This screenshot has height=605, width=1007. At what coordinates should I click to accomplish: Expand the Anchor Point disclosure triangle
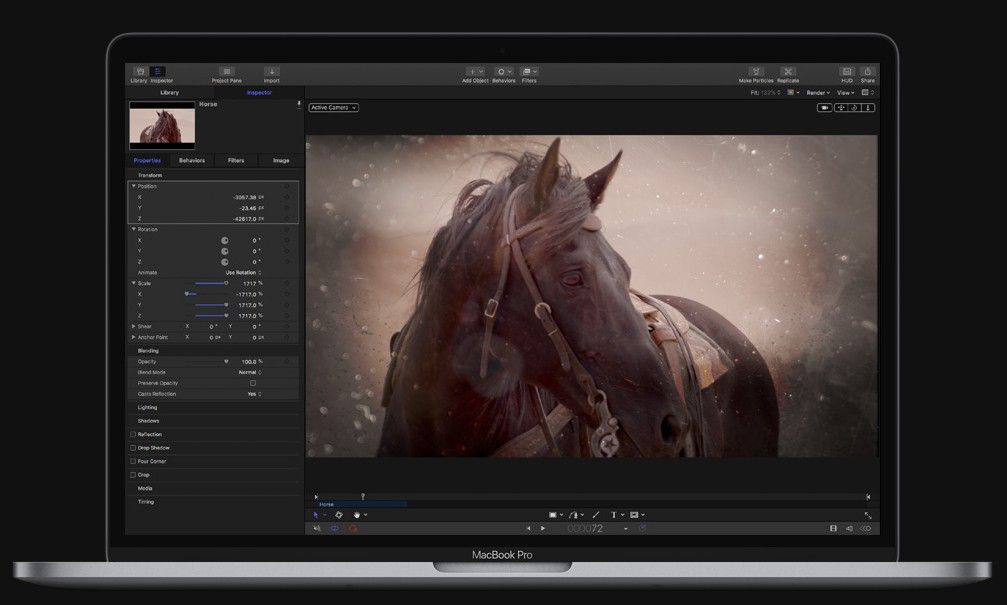134,337
